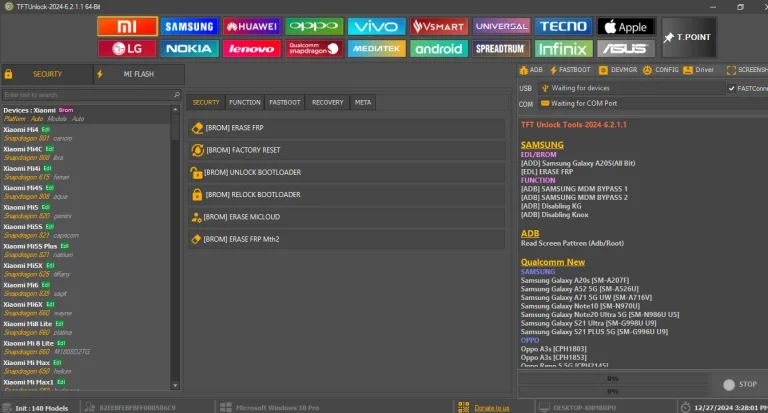Switch to the FASTBOOT tab

coord(285,102)
